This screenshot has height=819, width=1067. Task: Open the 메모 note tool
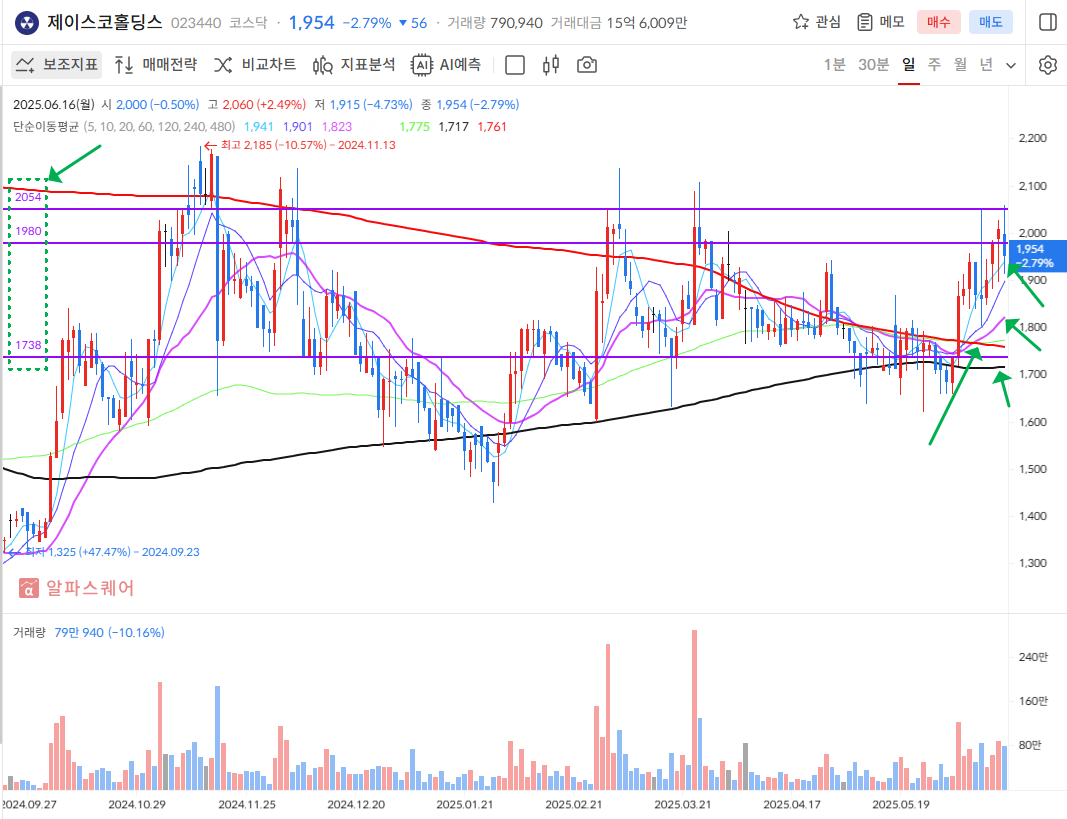click(881, 22)
